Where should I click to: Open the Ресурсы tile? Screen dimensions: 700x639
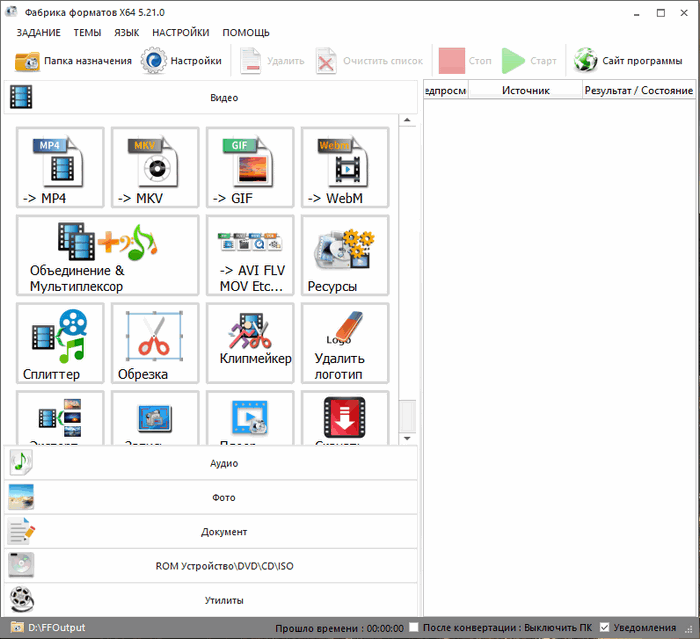345,255
